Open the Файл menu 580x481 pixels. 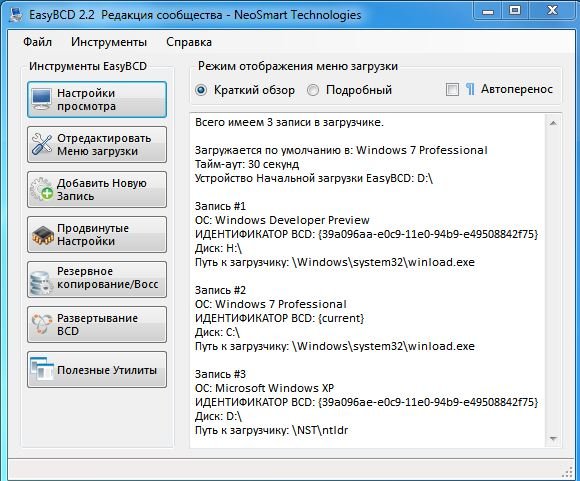click(37, 42)
